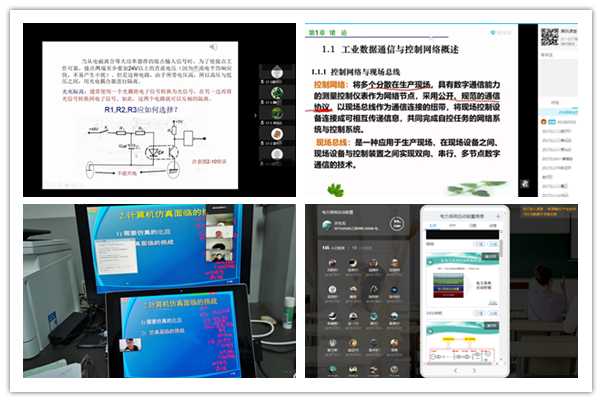The width and height of the screenshot is (602, 402).
Task: Click the speaker icon on the circuit slide
Action: tap(213, 46)
